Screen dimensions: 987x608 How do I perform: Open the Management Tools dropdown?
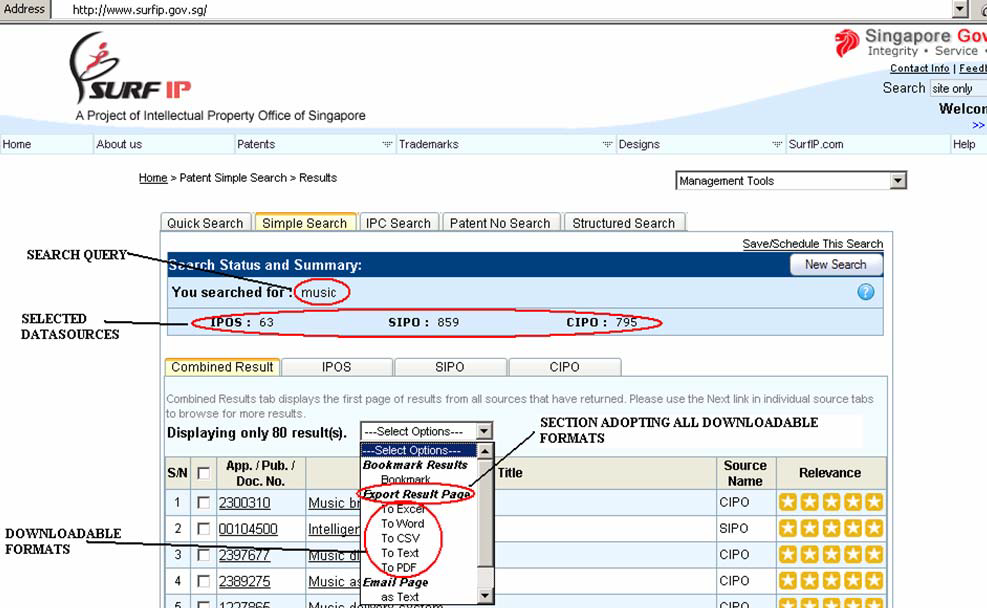791,181
